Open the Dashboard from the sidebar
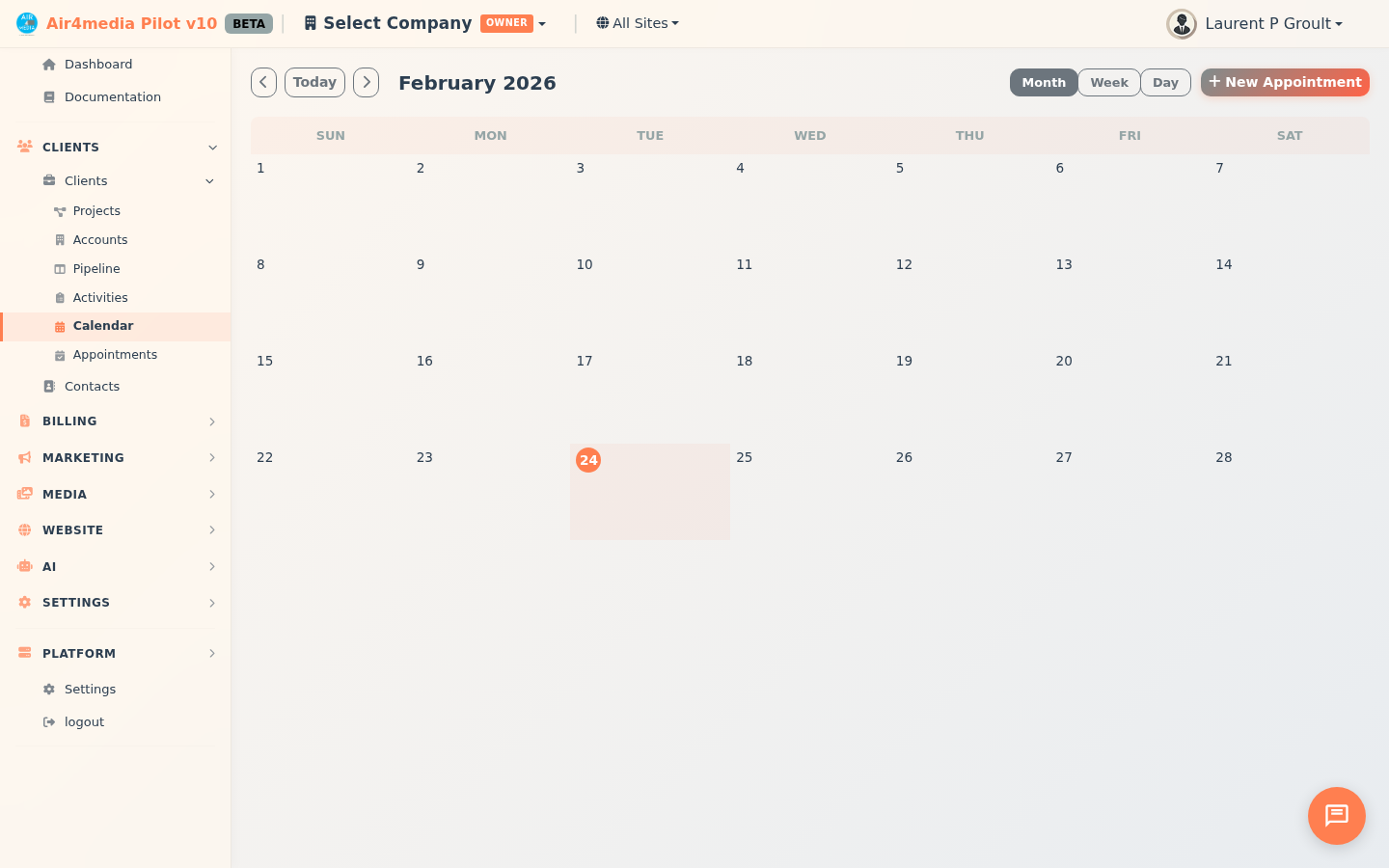This screenshot has width=1389, height=868. (x=48, y=64)
